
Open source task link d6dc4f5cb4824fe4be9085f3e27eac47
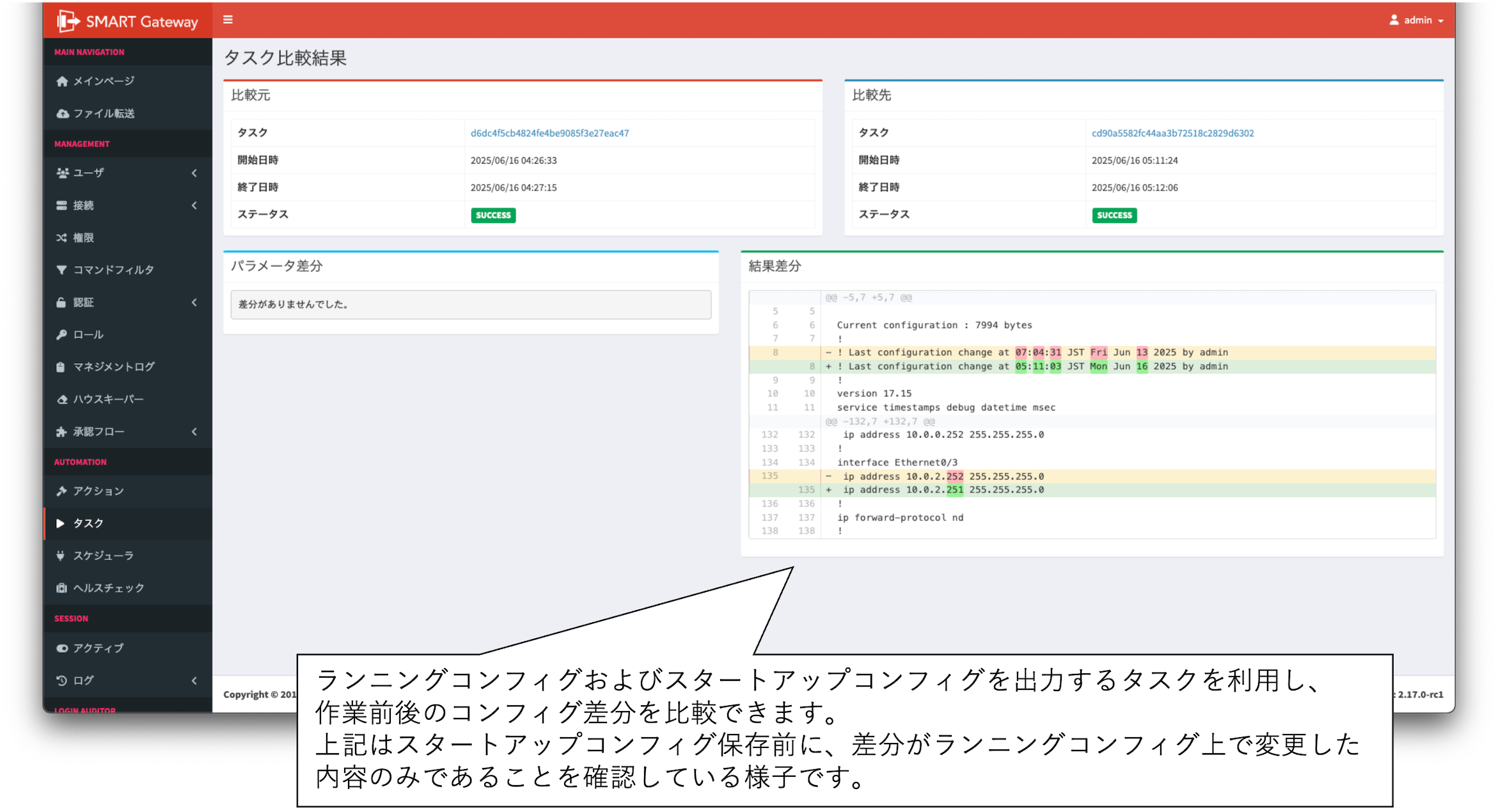(549, 133)
